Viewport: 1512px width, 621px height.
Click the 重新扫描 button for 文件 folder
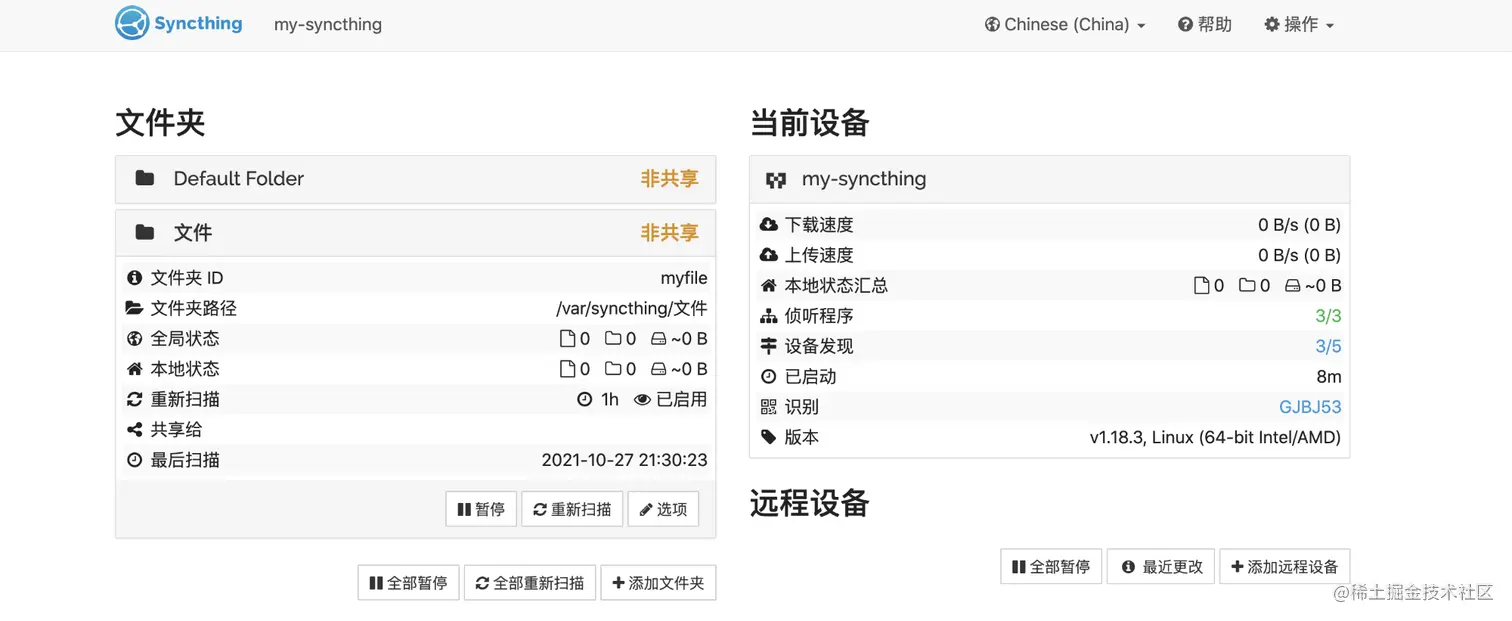(573, 509)
